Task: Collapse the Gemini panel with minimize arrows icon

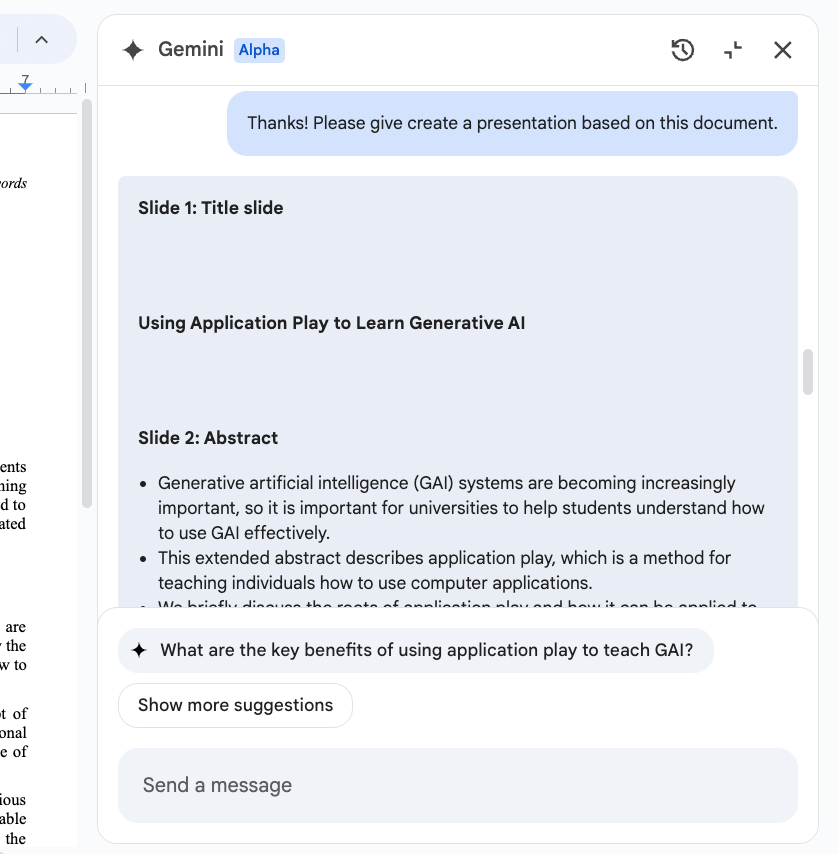Action: pyautogui.click(x=733, y=50)
